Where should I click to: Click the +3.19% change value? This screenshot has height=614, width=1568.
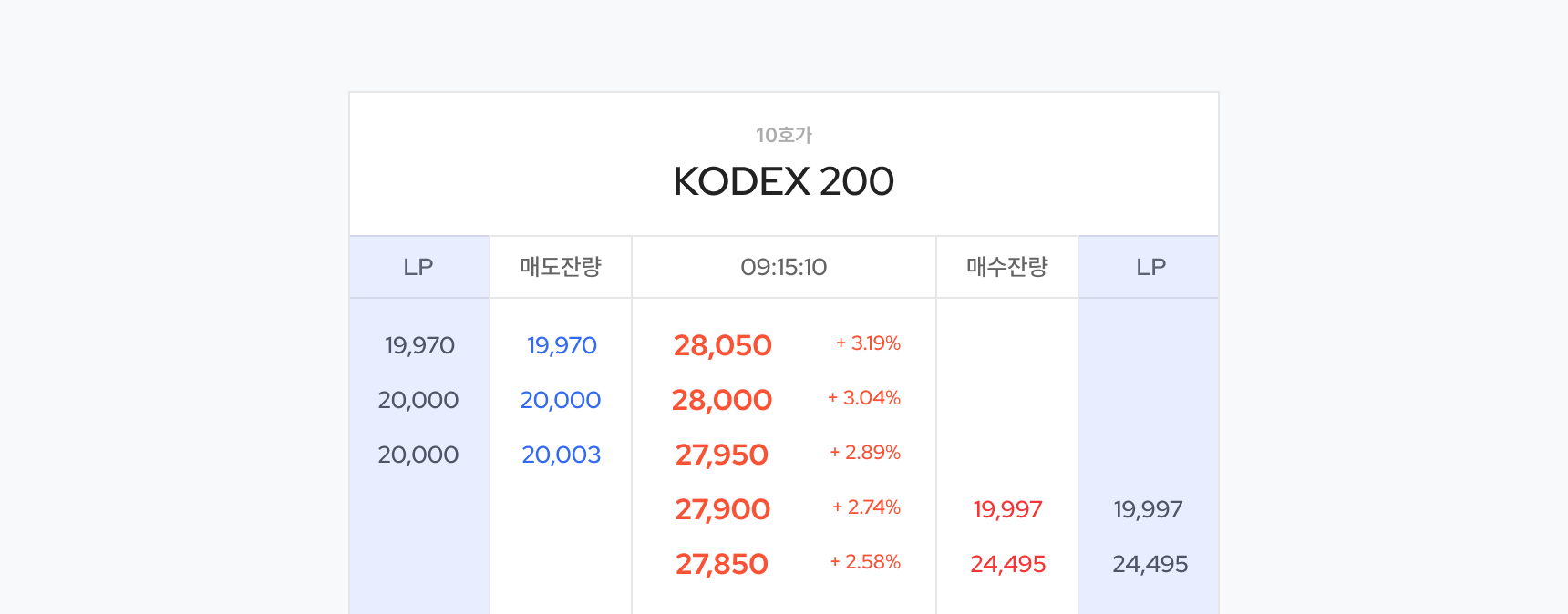[x=868, y=343]
